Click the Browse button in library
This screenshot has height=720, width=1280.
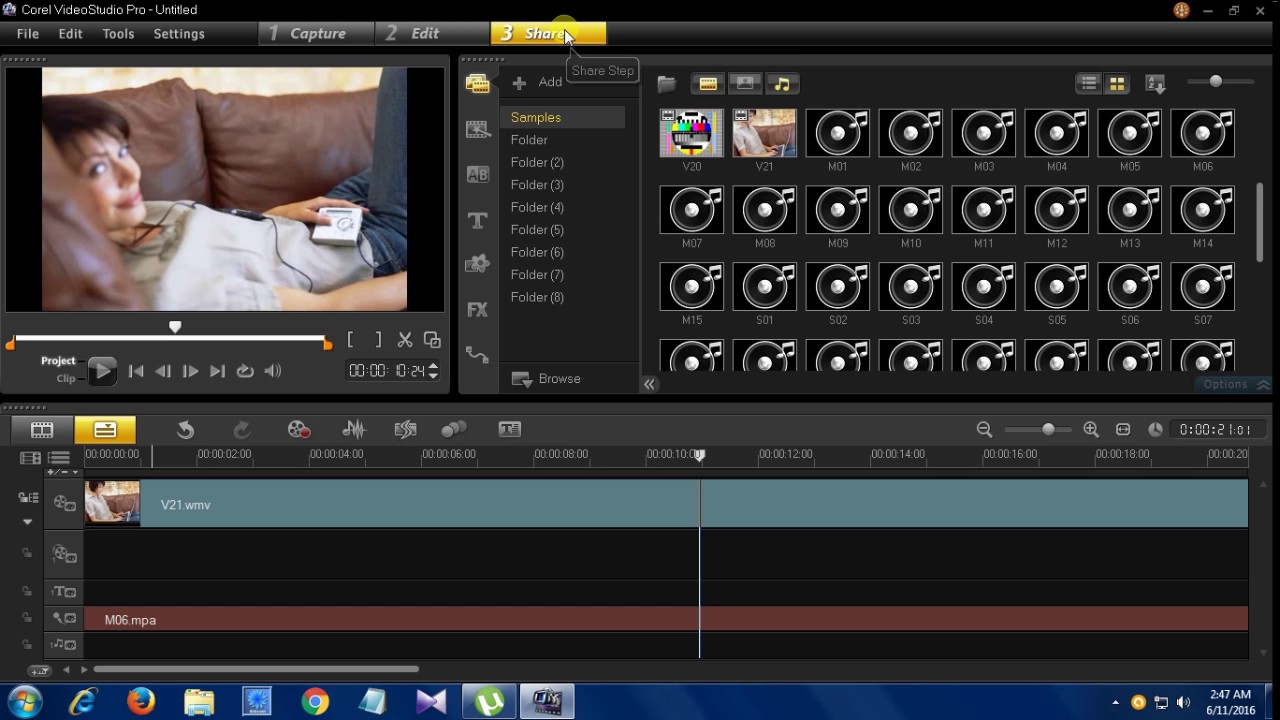pos(547,379)
